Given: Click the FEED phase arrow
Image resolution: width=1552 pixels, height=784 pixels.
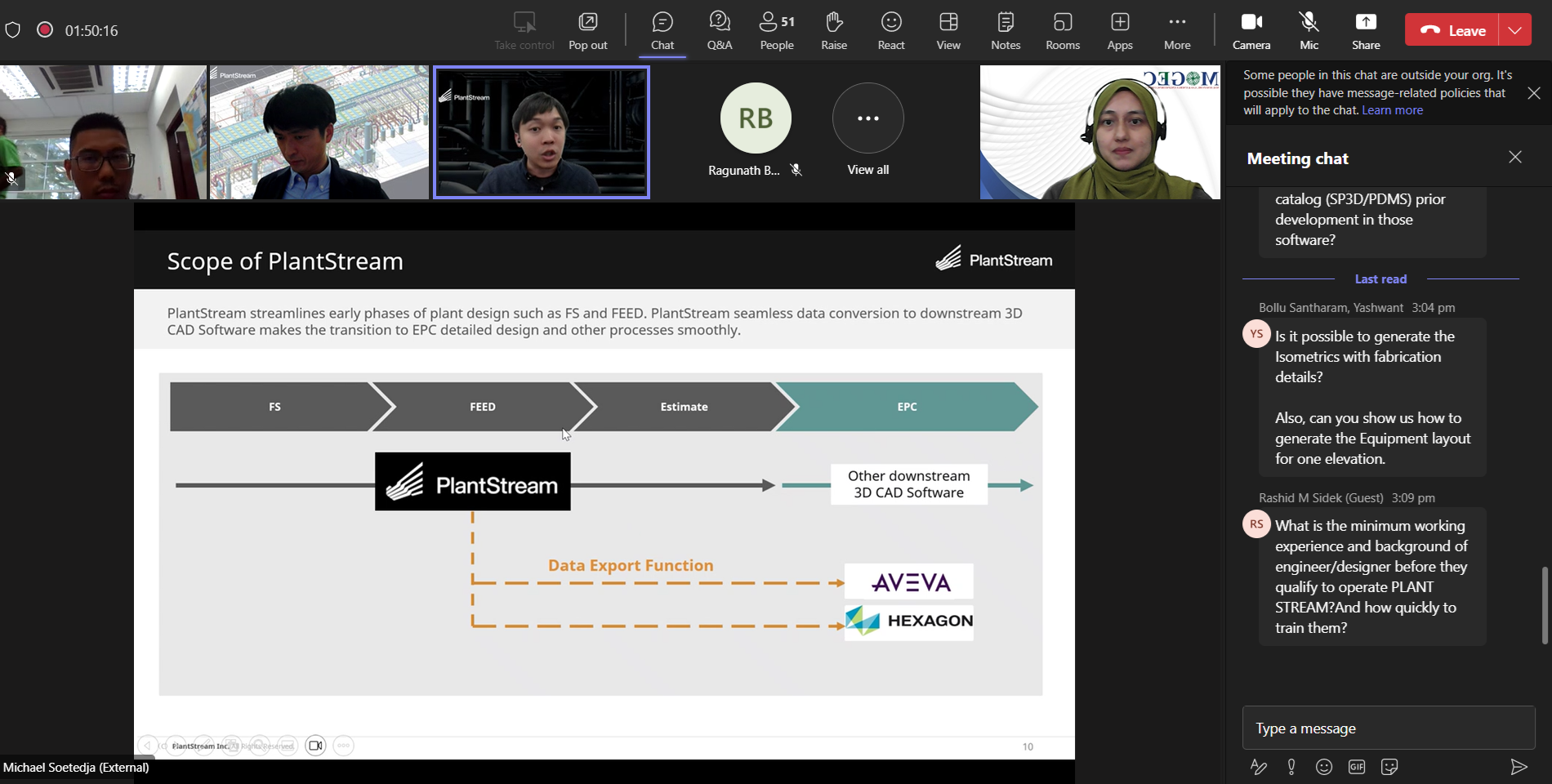Looking at the screenshot, I should pos(483,407).
